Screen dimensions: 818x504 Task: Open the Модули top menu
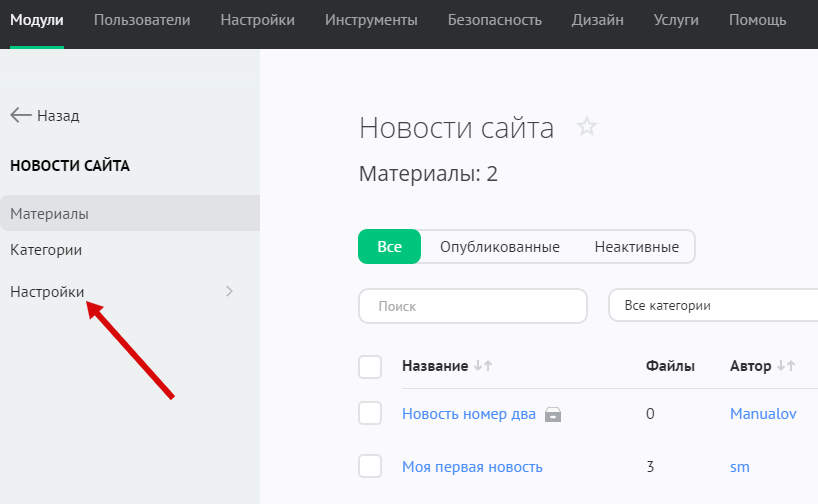(x=37, y=20)
